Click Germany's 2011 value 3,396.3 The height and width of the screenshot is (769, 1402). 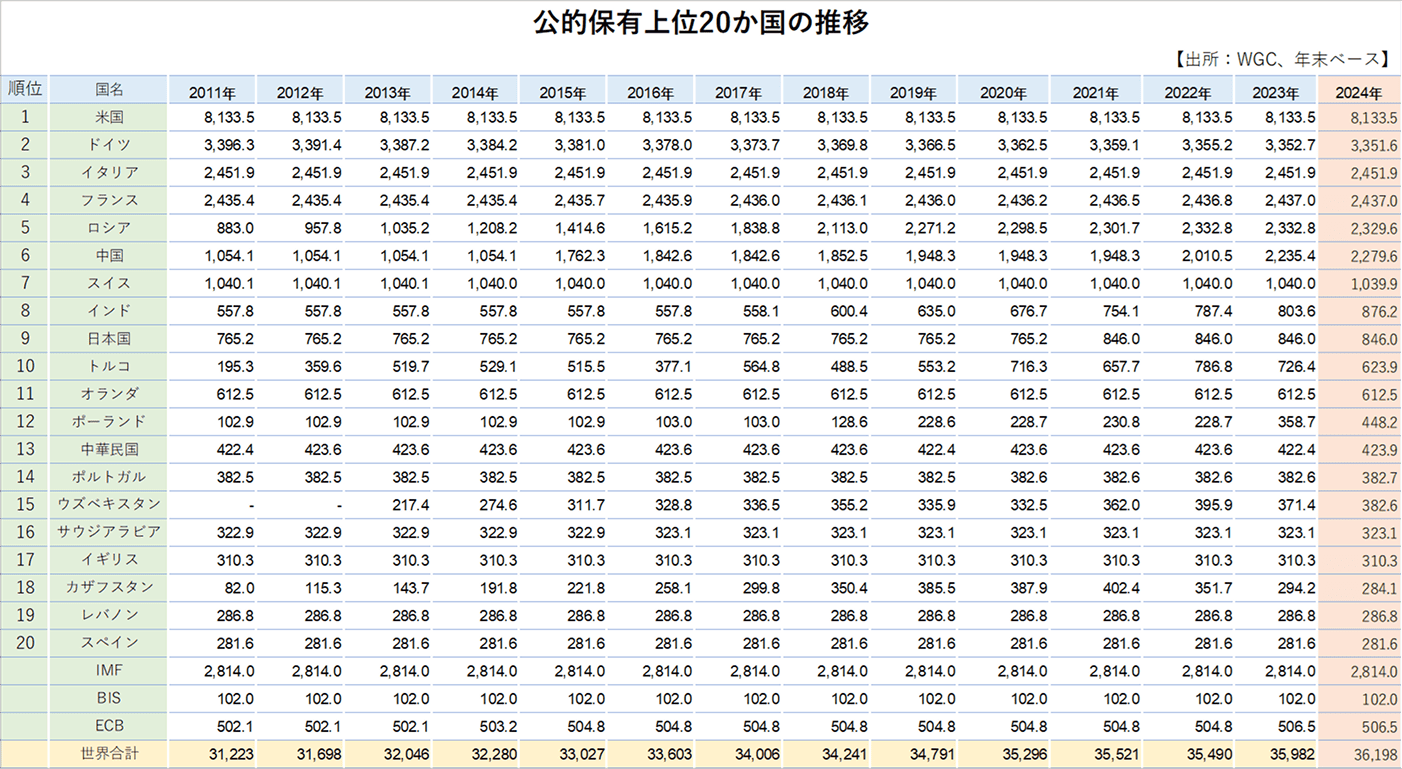pos(229,145)
